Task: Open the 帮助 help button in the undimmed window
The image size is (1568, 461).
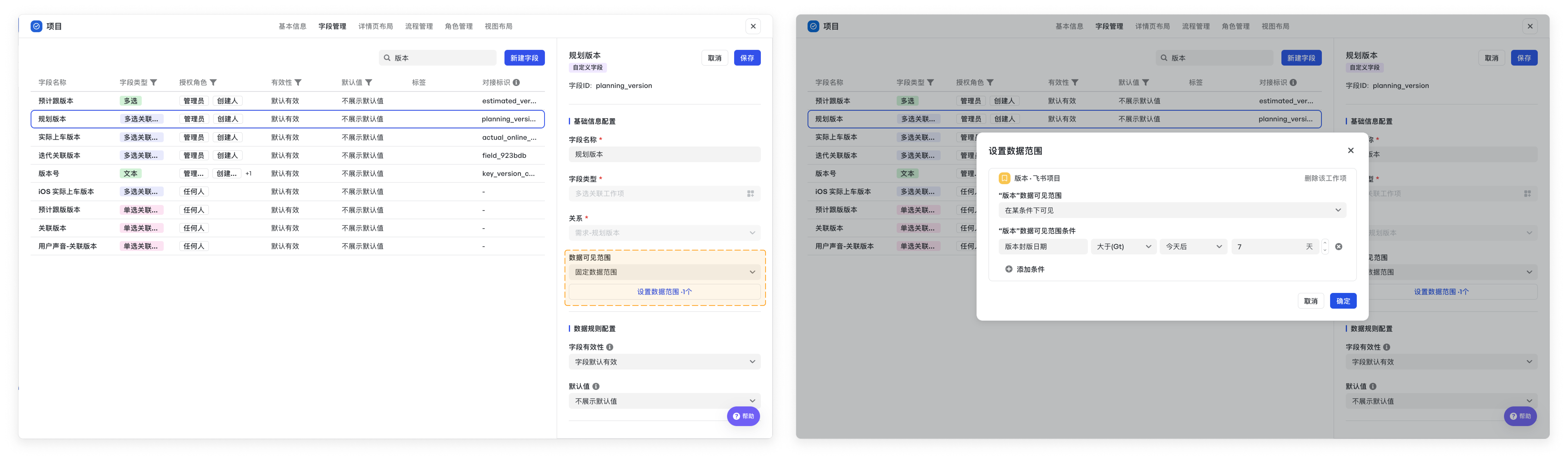Action: point(743,417)
